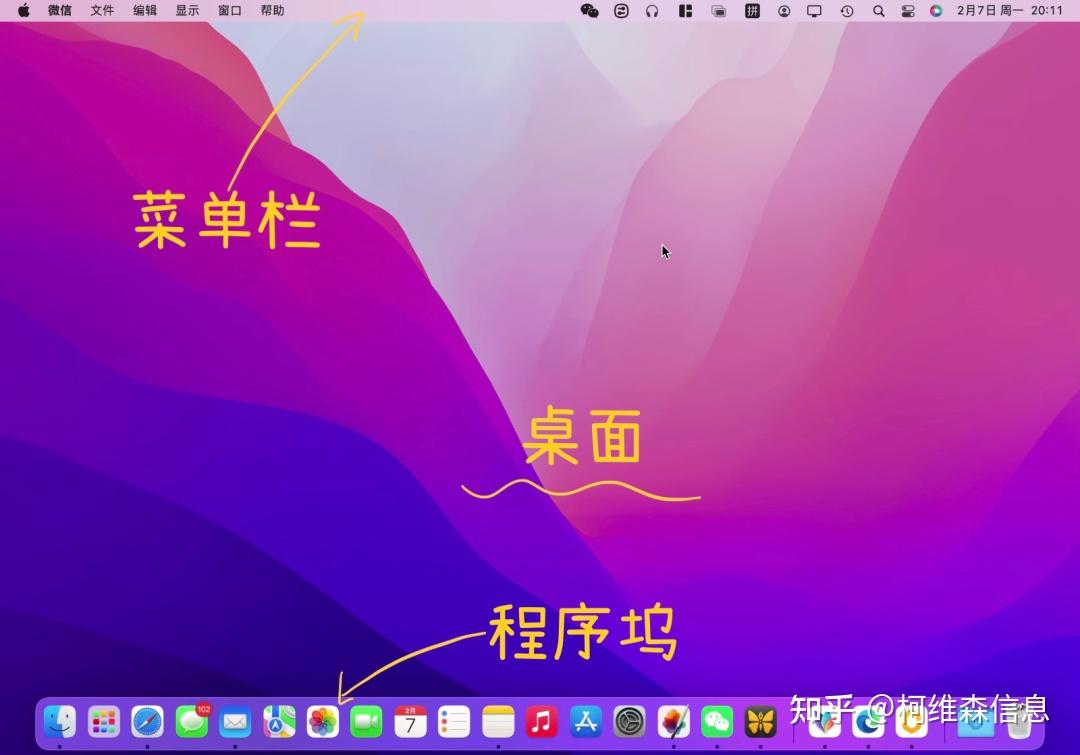
Task: Open the butterfly app in Dock
Action: [761, 722]
